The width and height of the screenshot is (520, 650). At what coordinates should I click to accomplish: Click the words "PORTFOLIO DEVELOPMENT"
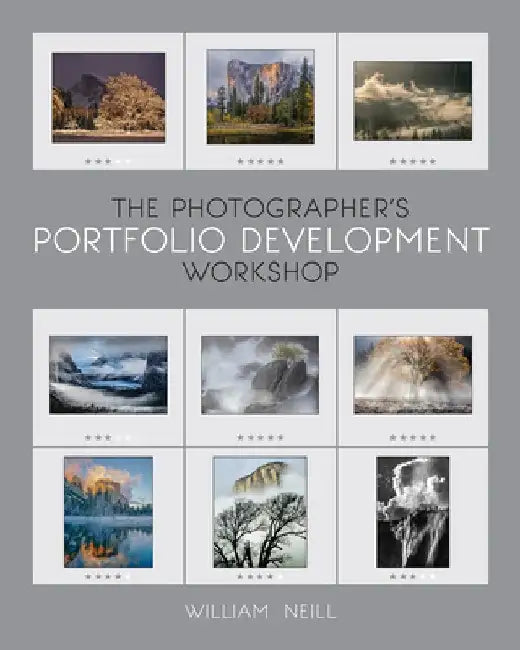tap(262, 240)
